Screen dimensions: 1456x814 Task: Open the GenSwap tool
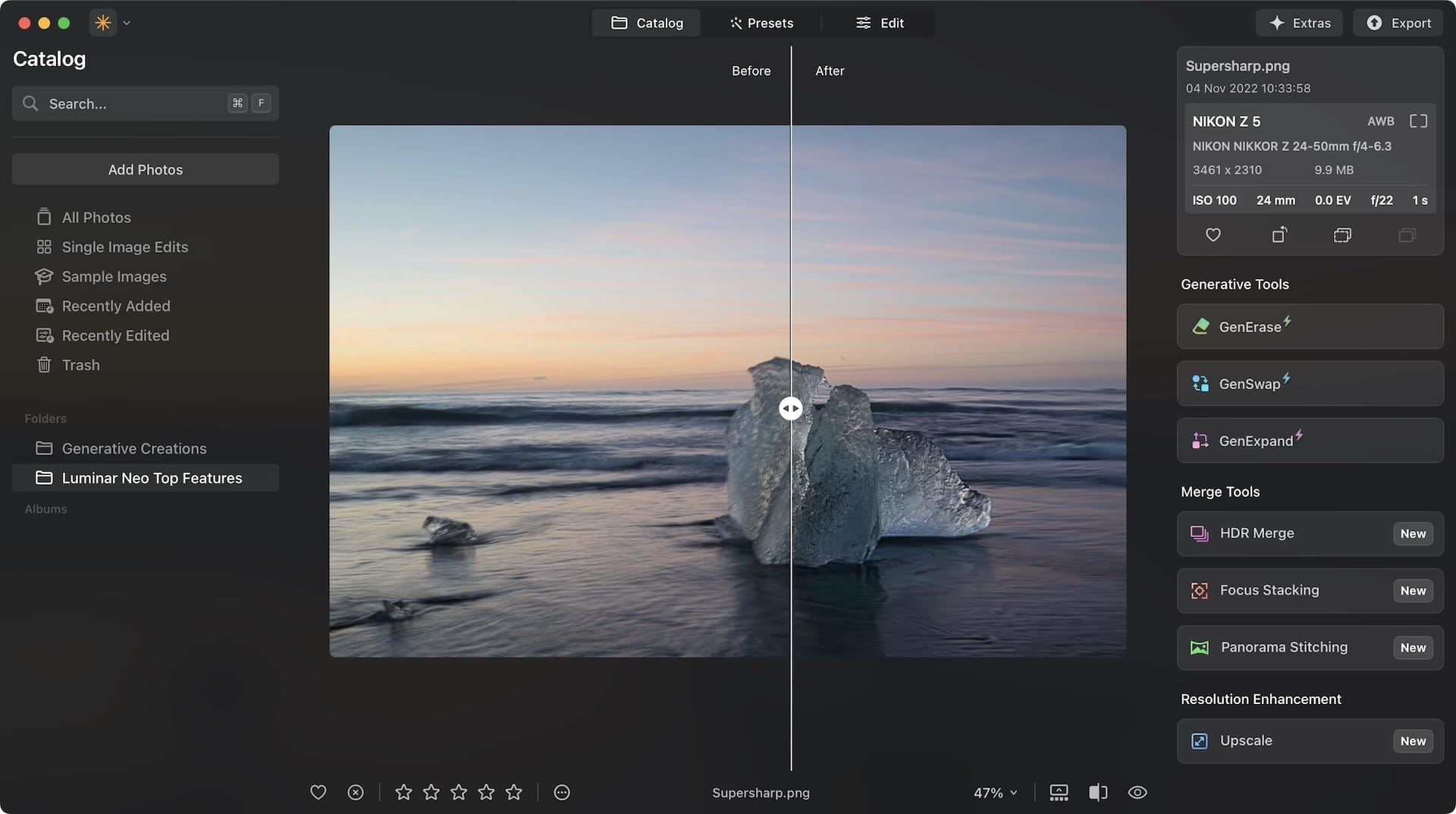(1310, 384)
